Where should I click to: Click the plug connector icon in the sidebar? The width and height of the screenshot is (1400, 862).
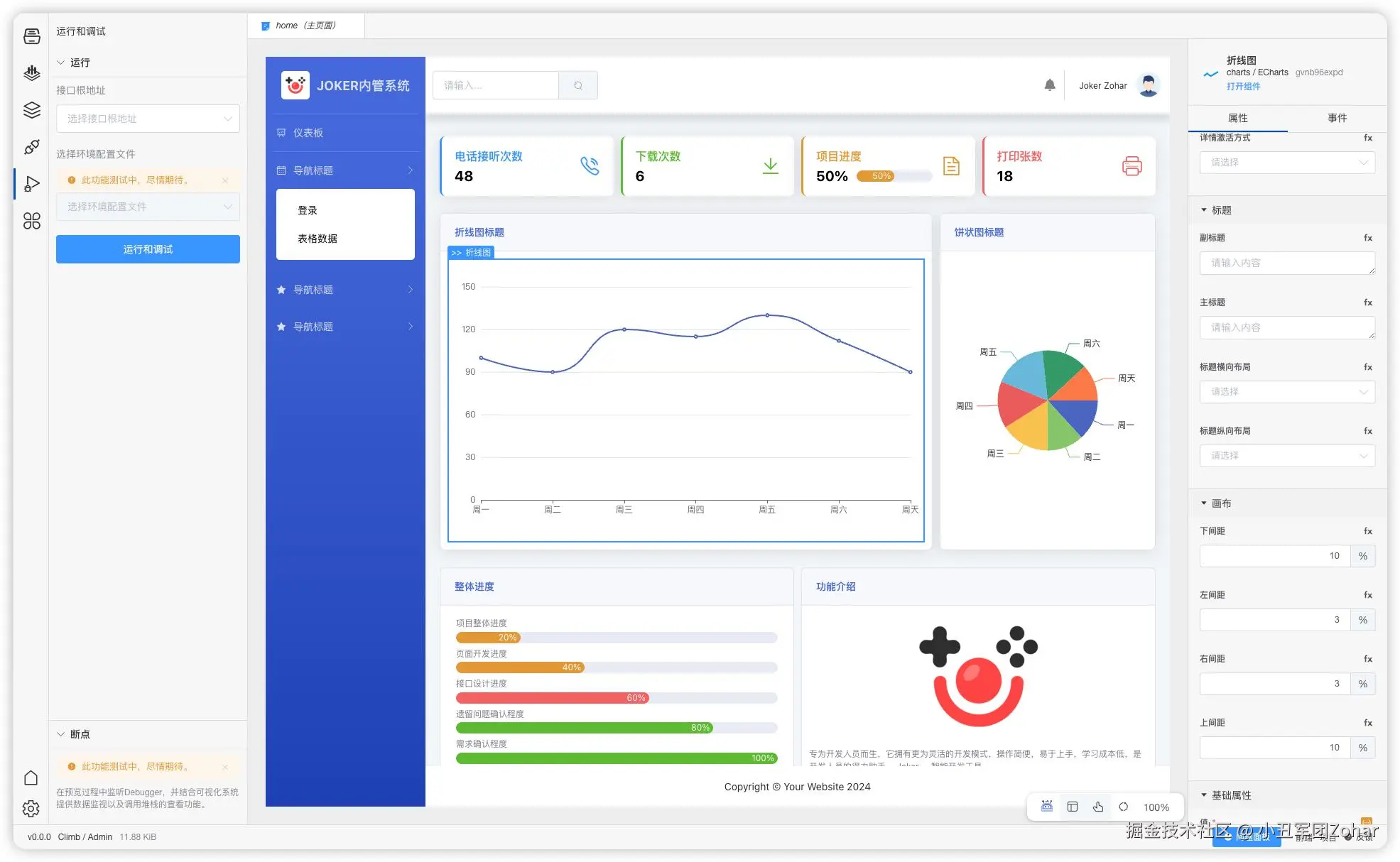point(31,147)
